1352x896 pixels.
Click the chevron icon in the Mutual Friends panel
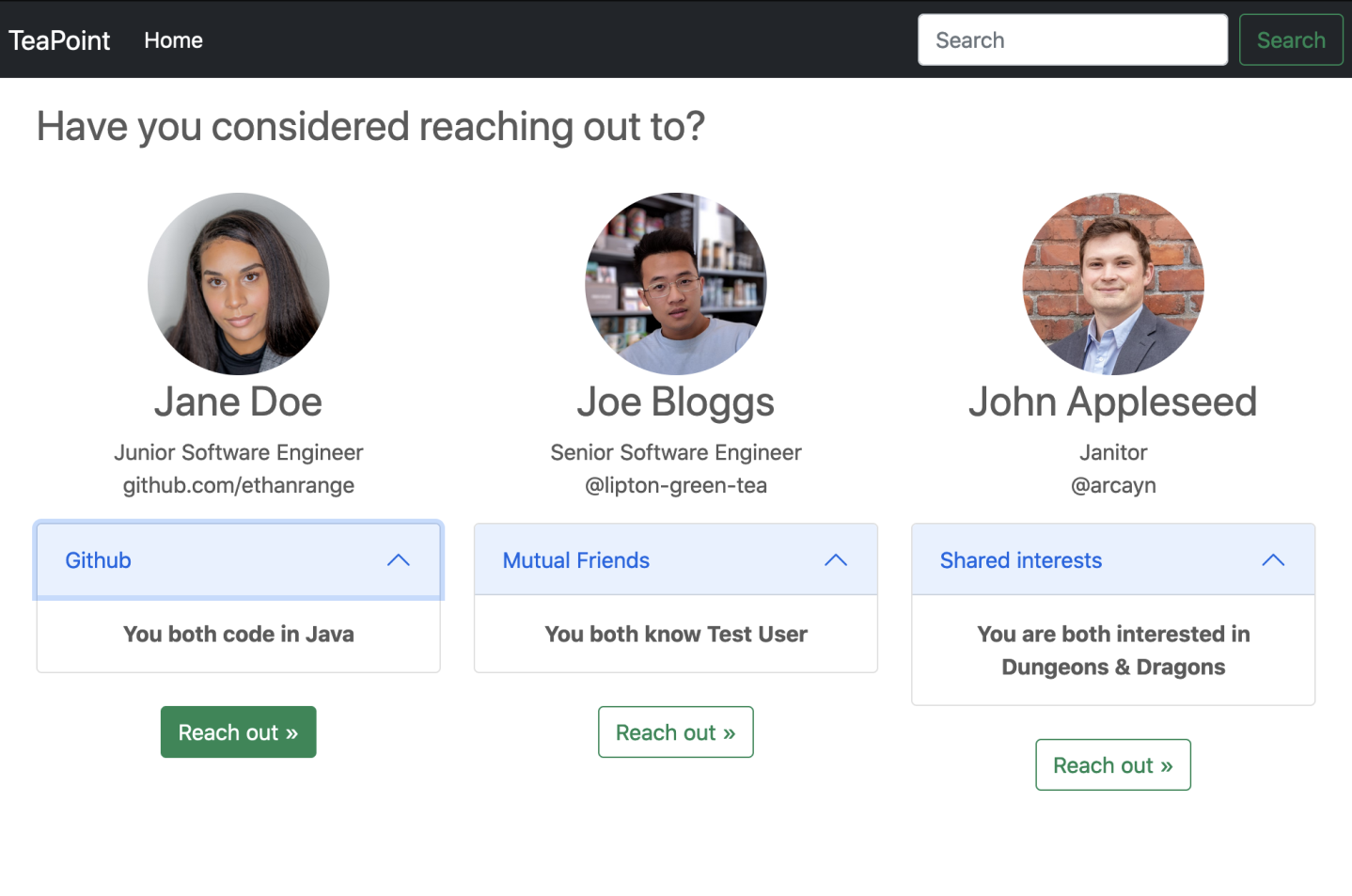point(836,560)
